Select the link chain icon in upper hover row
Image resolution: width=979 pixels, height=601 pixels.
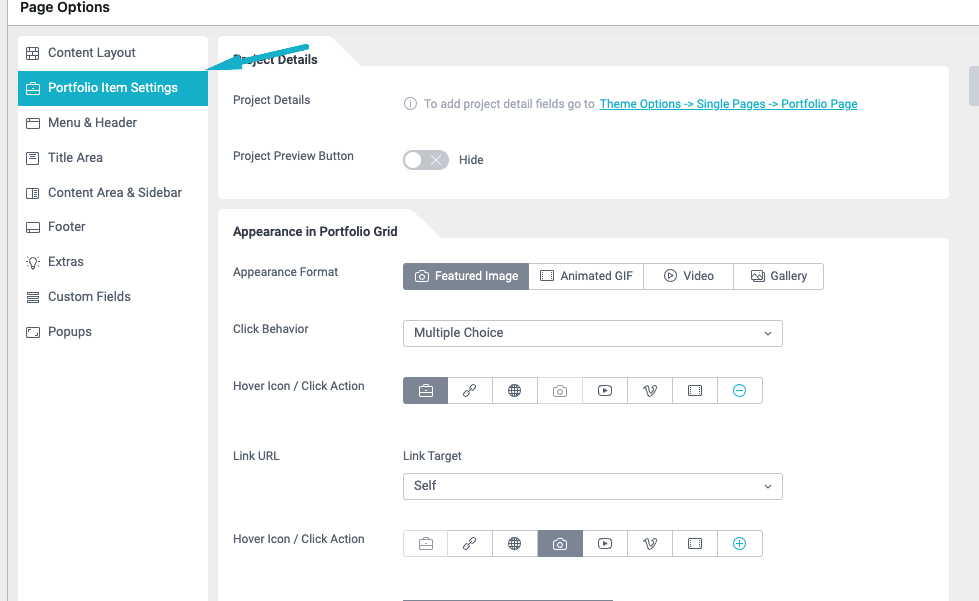click(470, 391)
